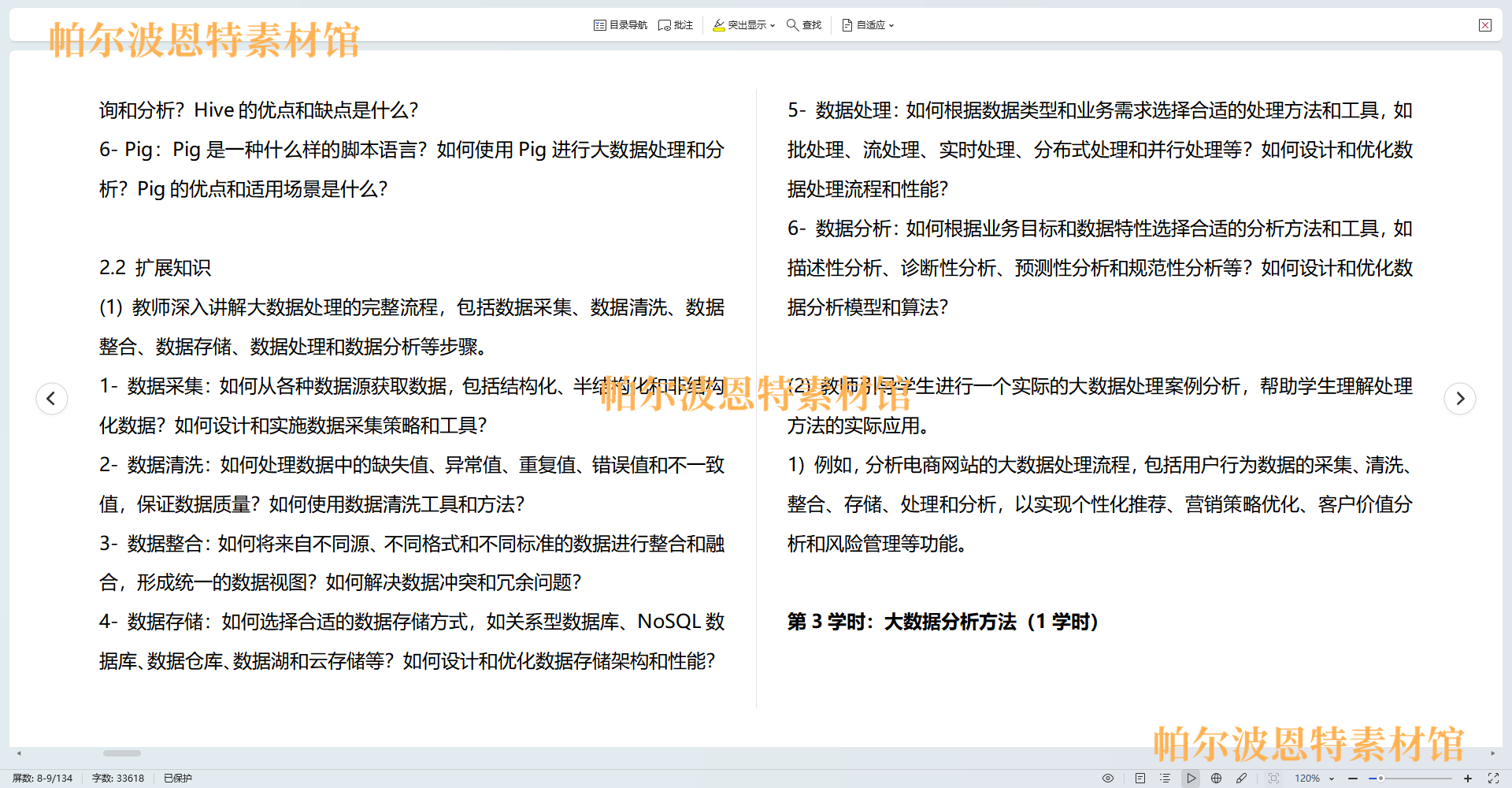The image size is (1512, 788).
Task: Enter full screen with the expand icon
Action: click(x=1493, y=778)
